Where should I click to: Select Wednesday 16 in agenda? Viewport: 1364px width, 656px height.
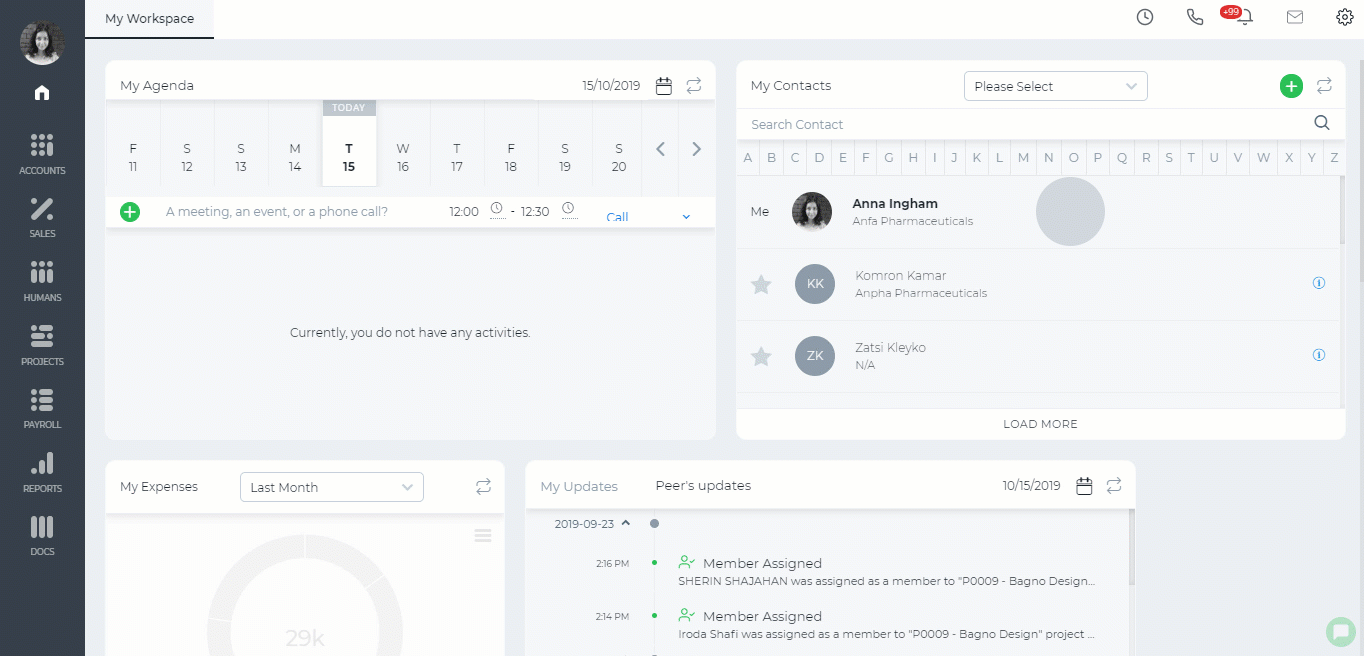(x=403, y=157)
